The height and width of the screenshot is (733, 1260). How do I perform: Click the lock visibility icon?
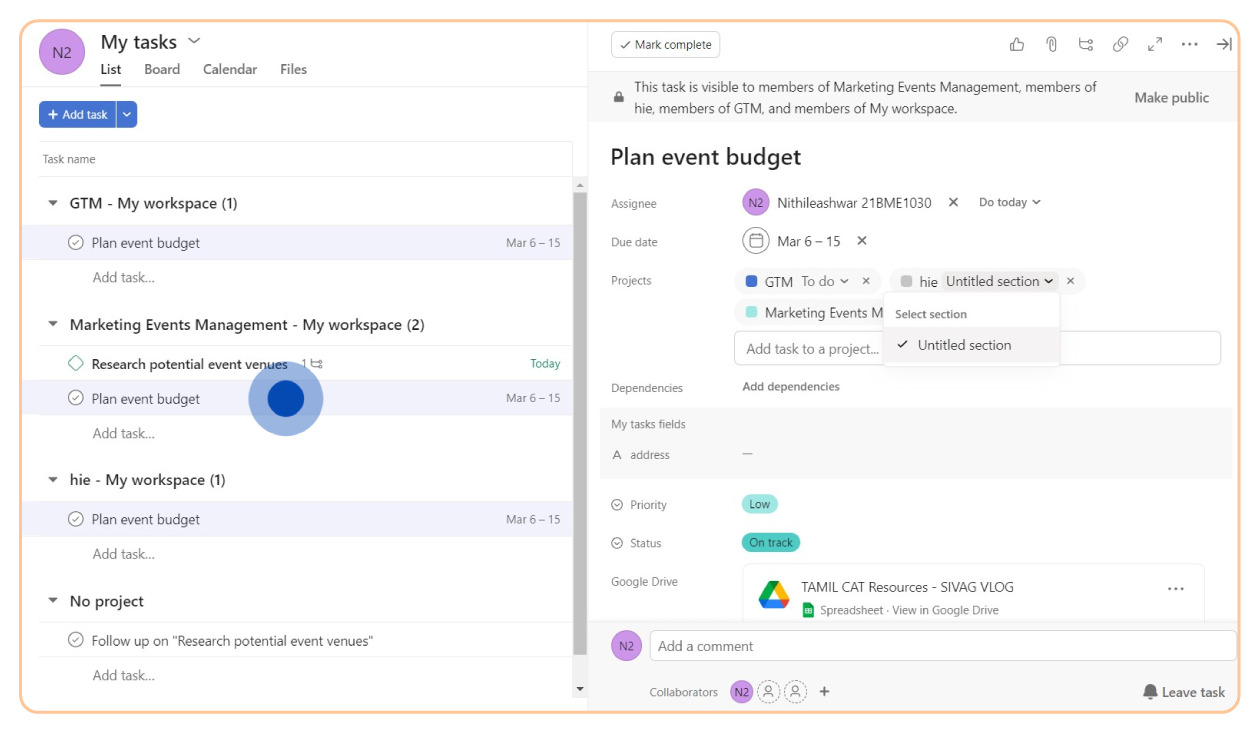pos(618,98)
